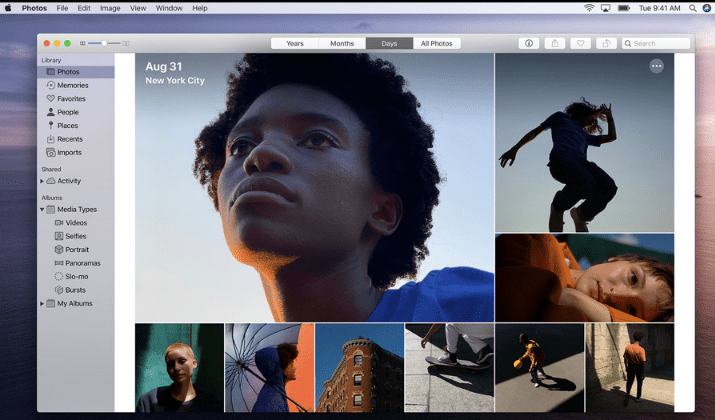The width and height of the screenshot is (715, 420).
Task: Mark the photo as favorite with heart icon
Action: coord(580,43)
